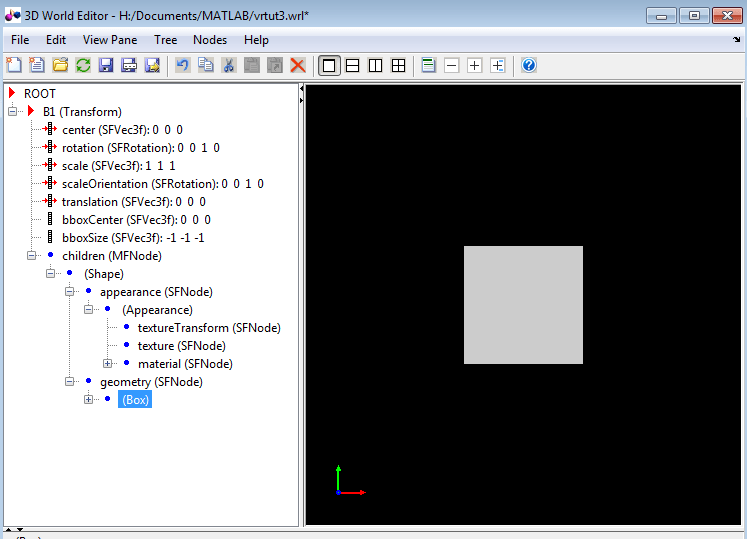The width and height of the screenshot is (747, 539).
Task: Collapse the children (MFNode) branch
Action: click(31, 255)
